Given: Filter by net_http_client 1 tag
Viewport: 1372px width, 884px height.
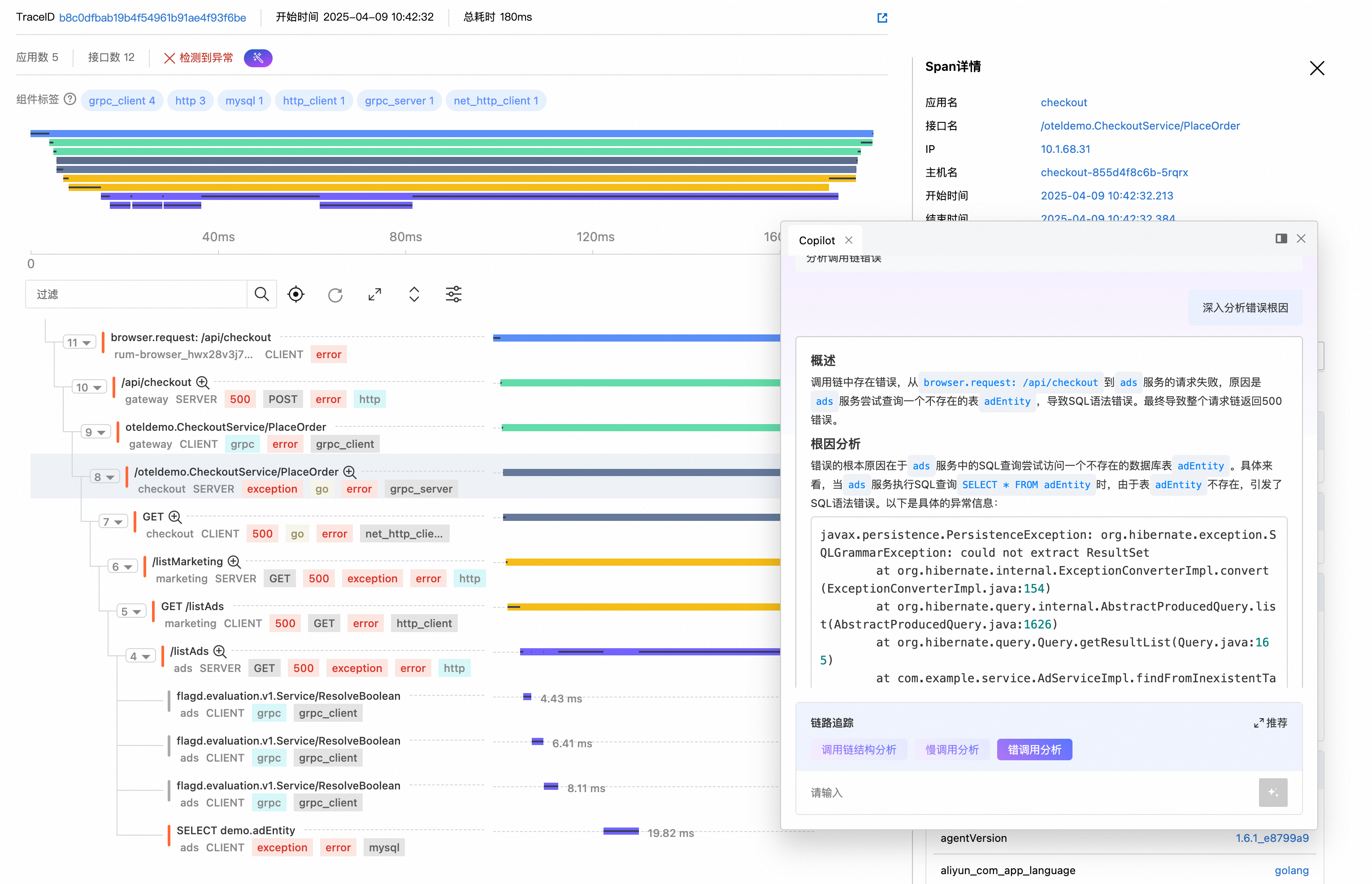Looking at the screenshot, I should (496, 100).
